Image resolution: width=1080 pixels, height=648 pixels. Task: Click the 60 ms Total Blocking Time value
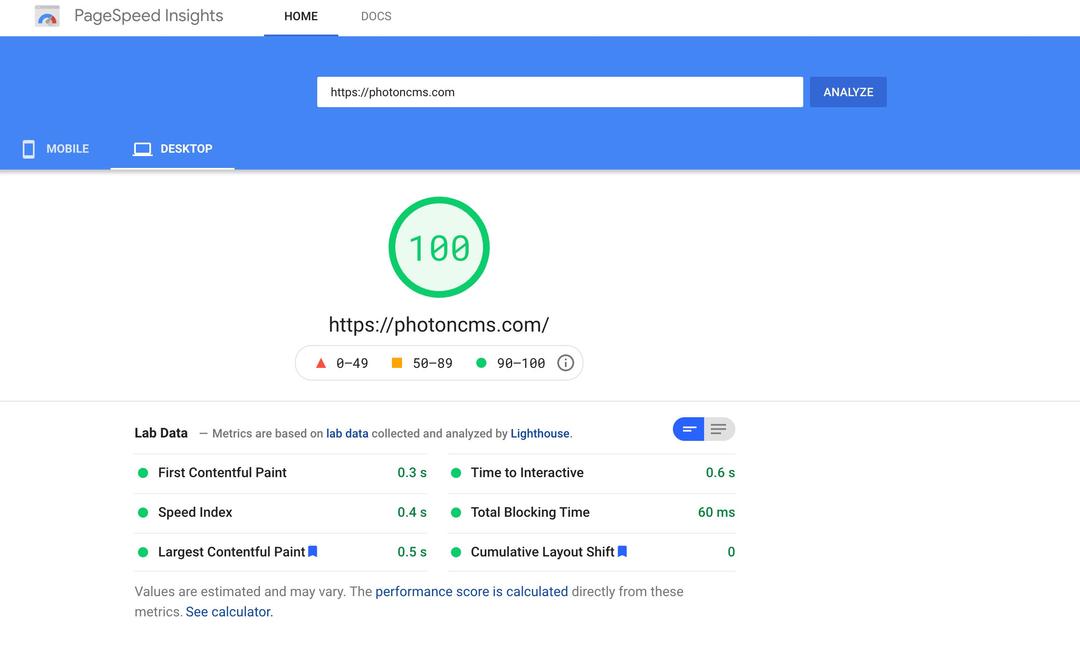coord(716,512)
